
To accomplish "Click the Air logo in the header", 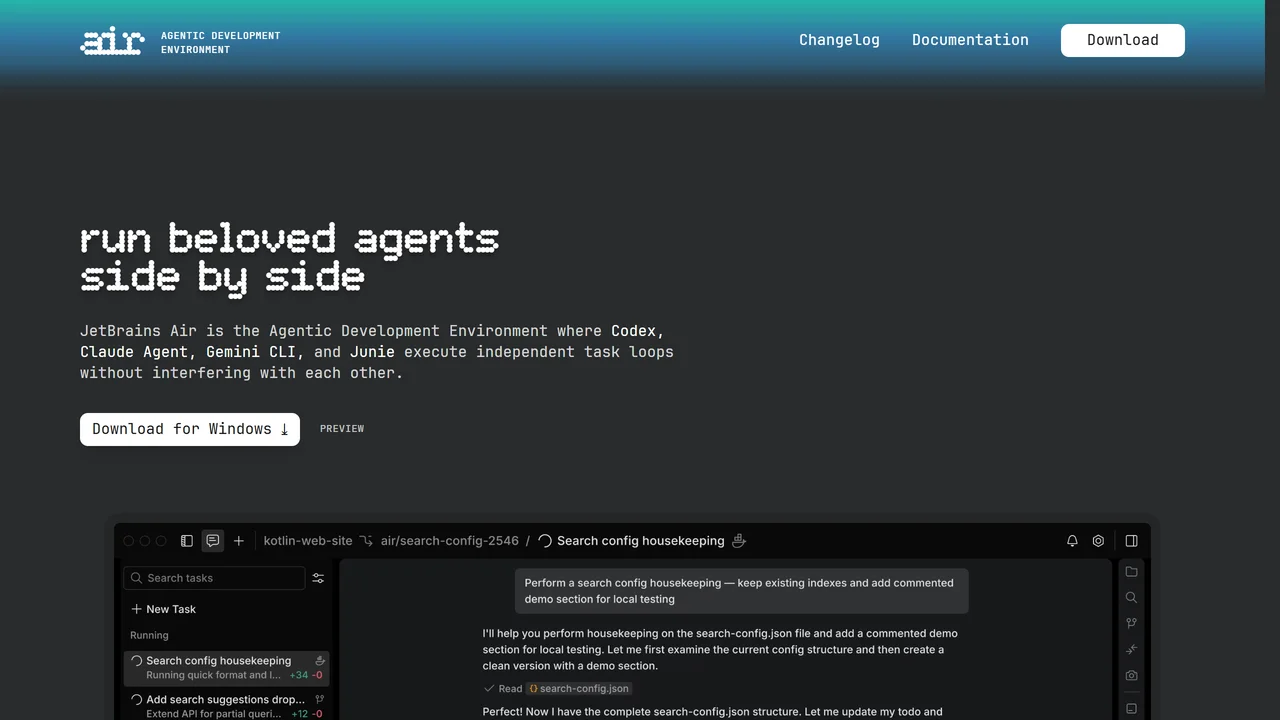I will pos(112,41).
